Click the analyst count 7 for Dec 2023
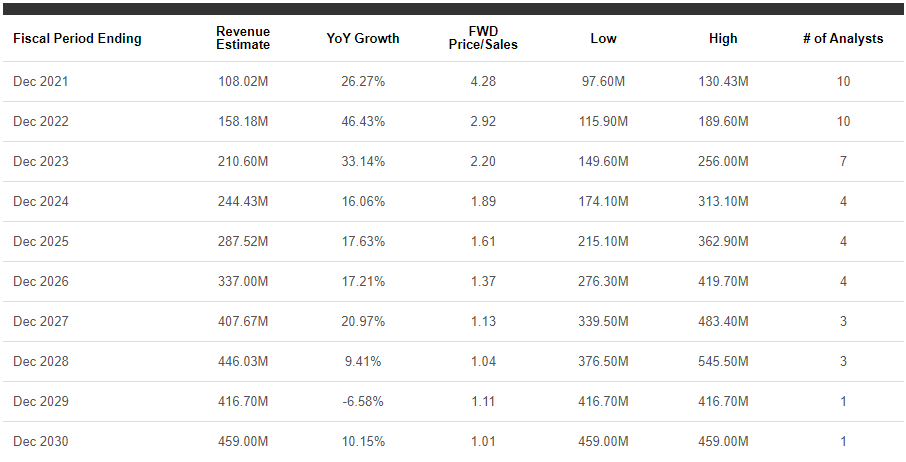This screenshot has height=462, width=906. click(843, 162)
